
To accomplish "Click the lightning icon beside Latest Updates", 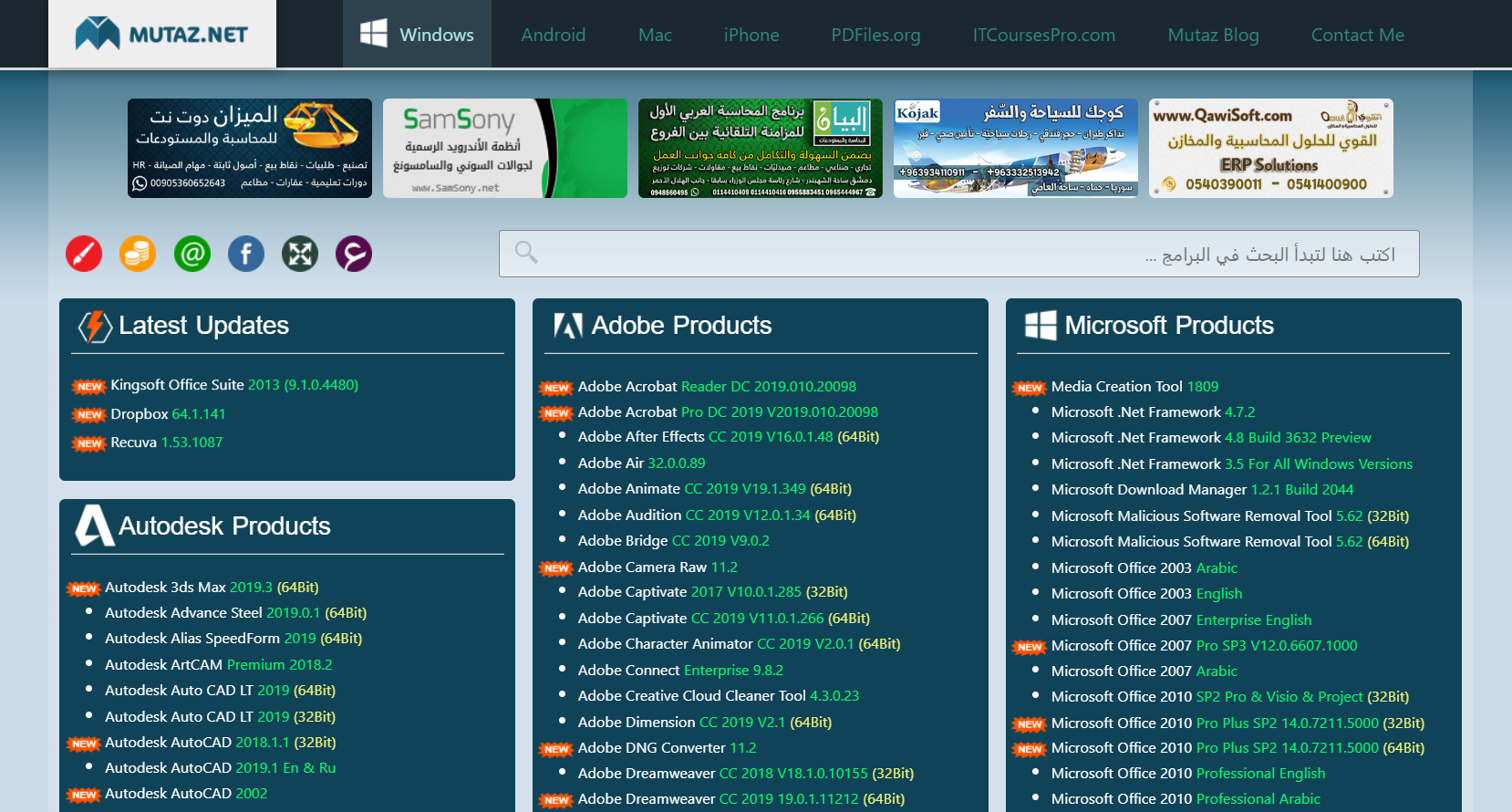I will (x=95, y=326).
